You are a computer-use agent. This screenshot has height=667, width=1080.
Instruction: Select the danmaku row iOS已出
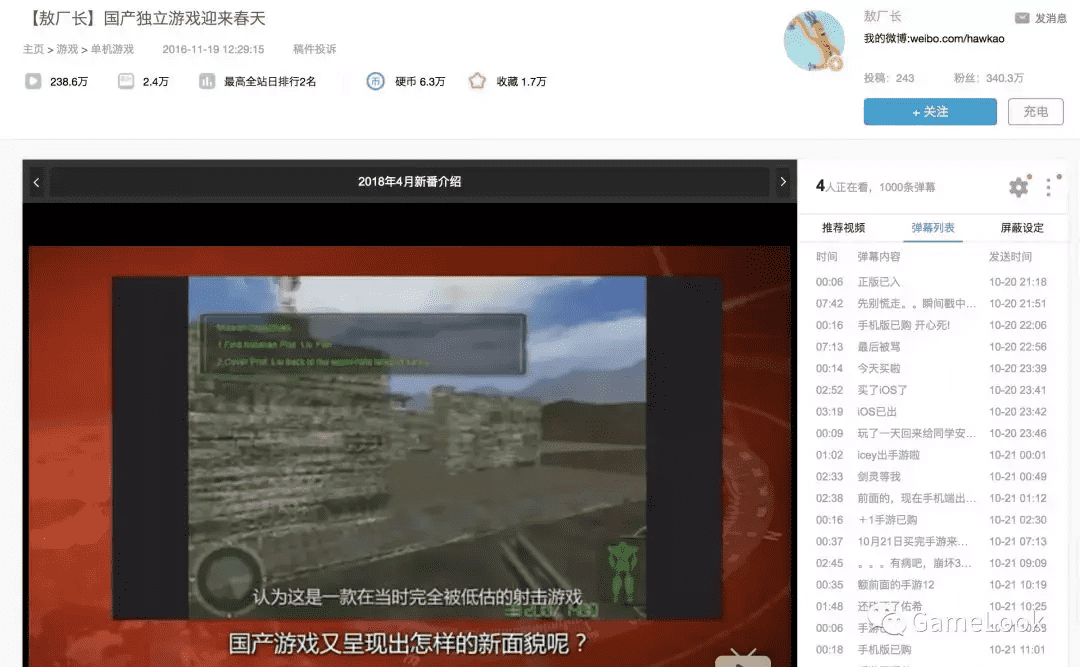[931, 412]
